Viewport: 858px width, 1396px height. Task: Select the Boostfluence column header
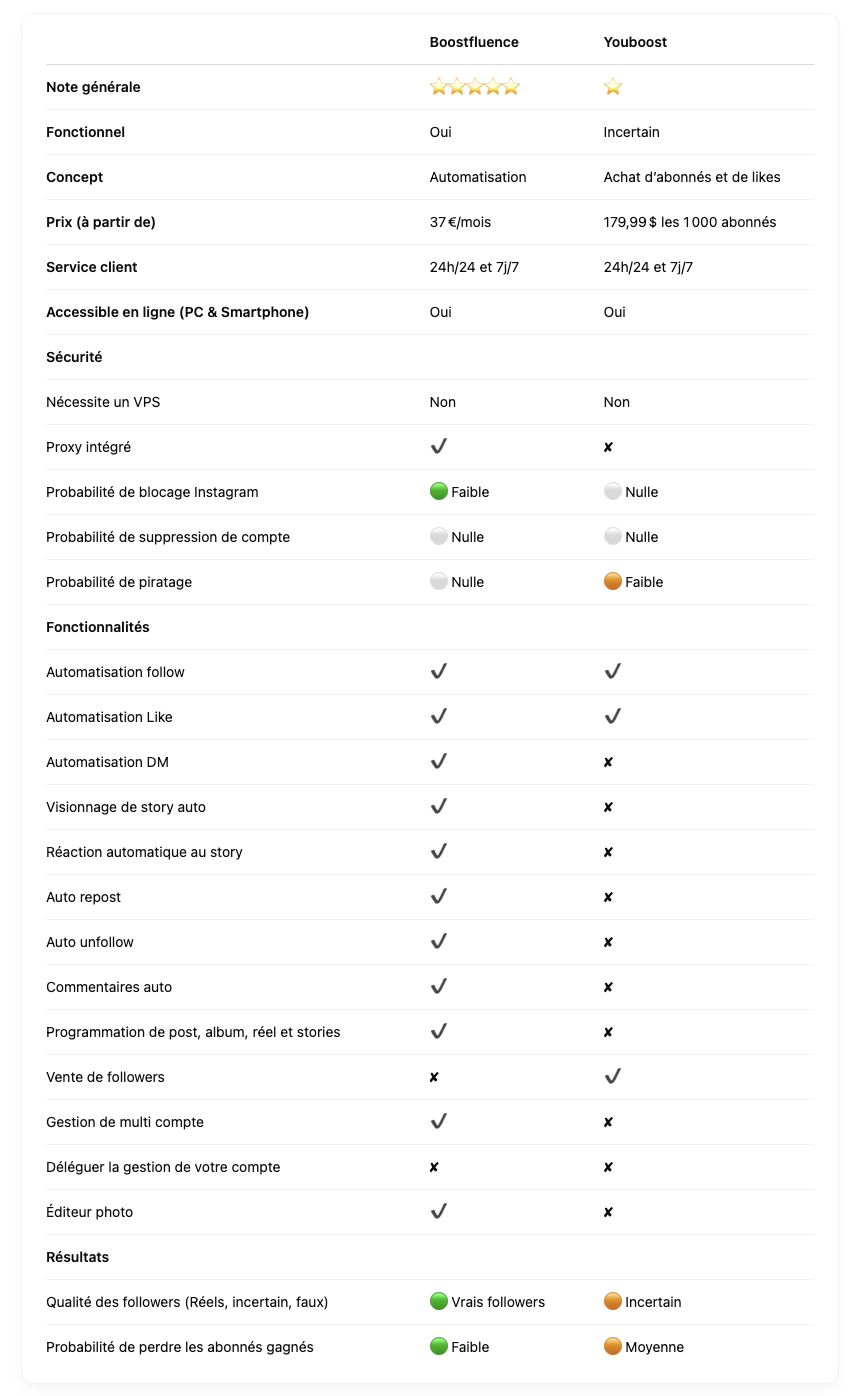coord(474,42)
